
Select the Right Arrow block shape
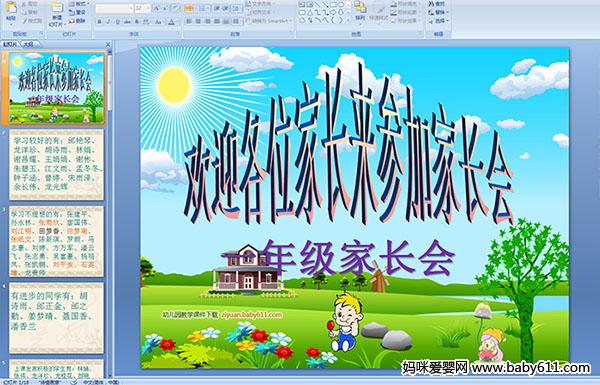[333, 13]
